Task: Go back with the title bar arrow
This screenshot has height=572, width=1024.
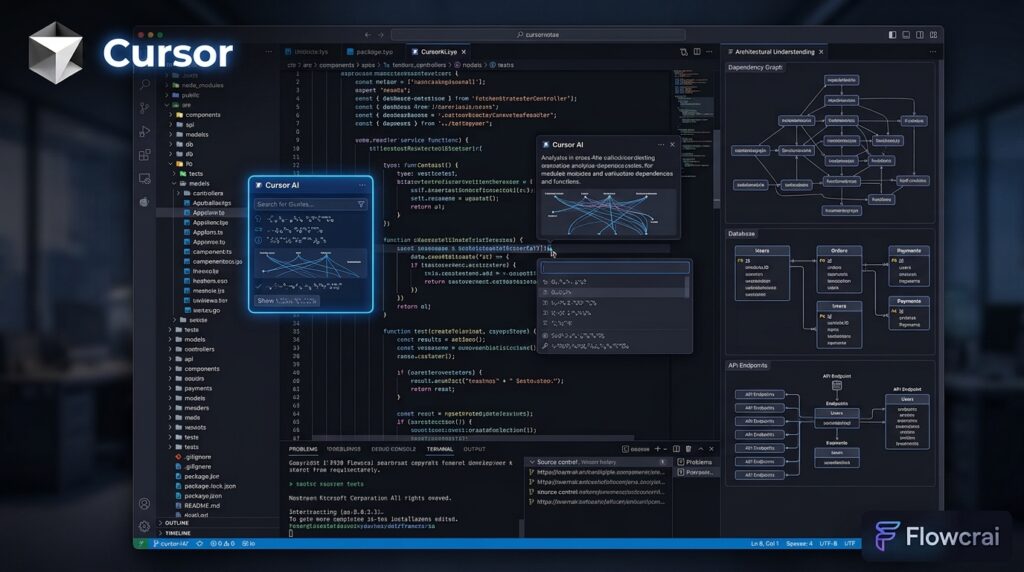Action: pos(367,35)
